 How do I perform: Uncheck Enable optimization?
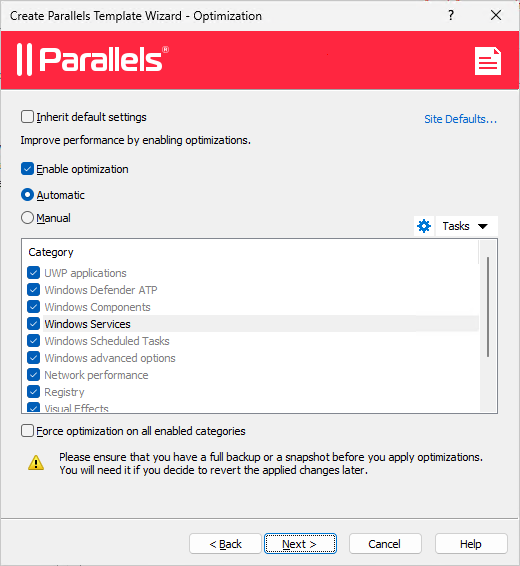coord(27,169)
